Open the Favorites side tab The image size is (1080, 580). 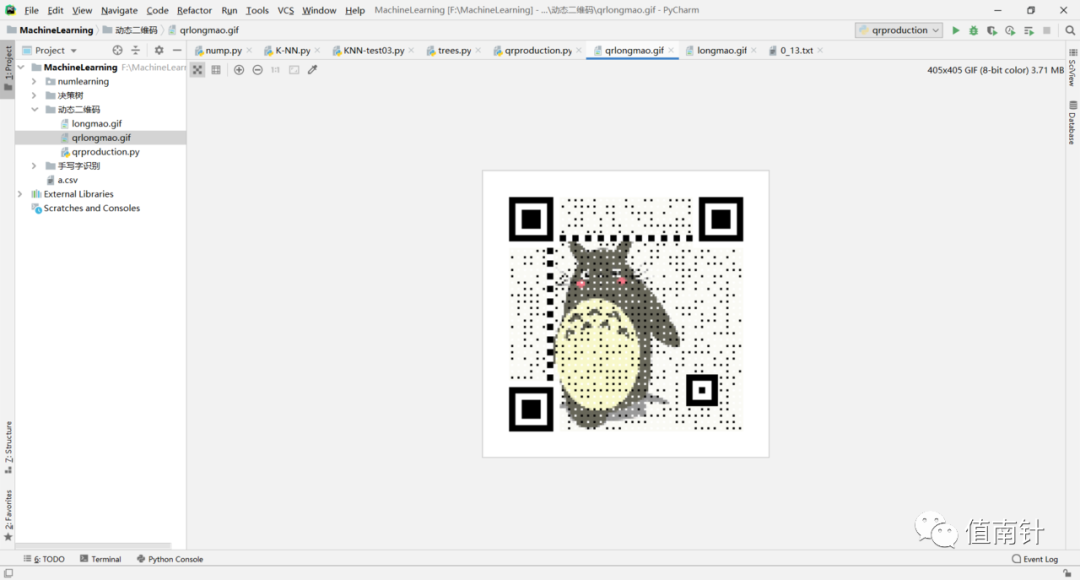click(8, 515)
